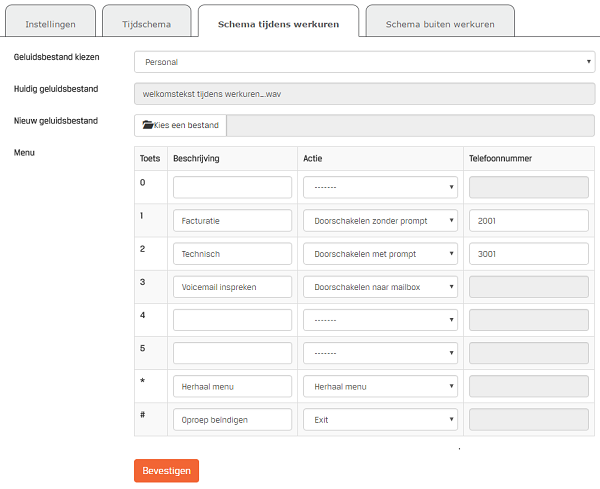
Task: Open the Doorschakelen naar mailbox dropdown
Action: [380, 287]
